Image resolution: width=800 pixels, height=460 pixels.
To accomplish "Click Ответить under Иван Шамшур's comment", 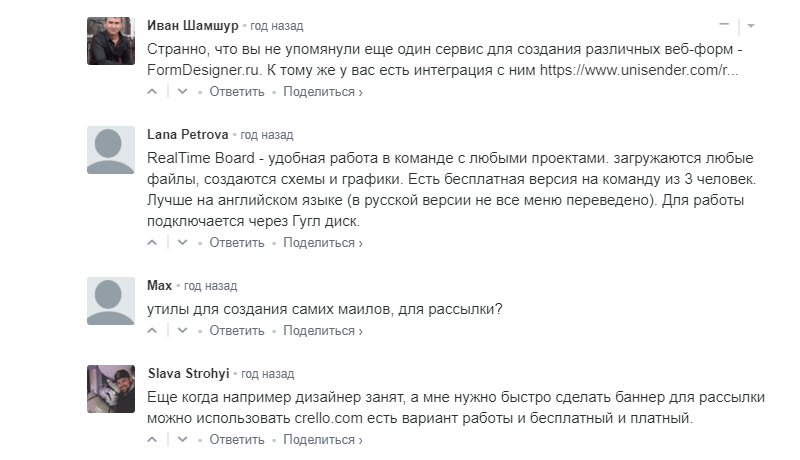I will tap(237, 92).
